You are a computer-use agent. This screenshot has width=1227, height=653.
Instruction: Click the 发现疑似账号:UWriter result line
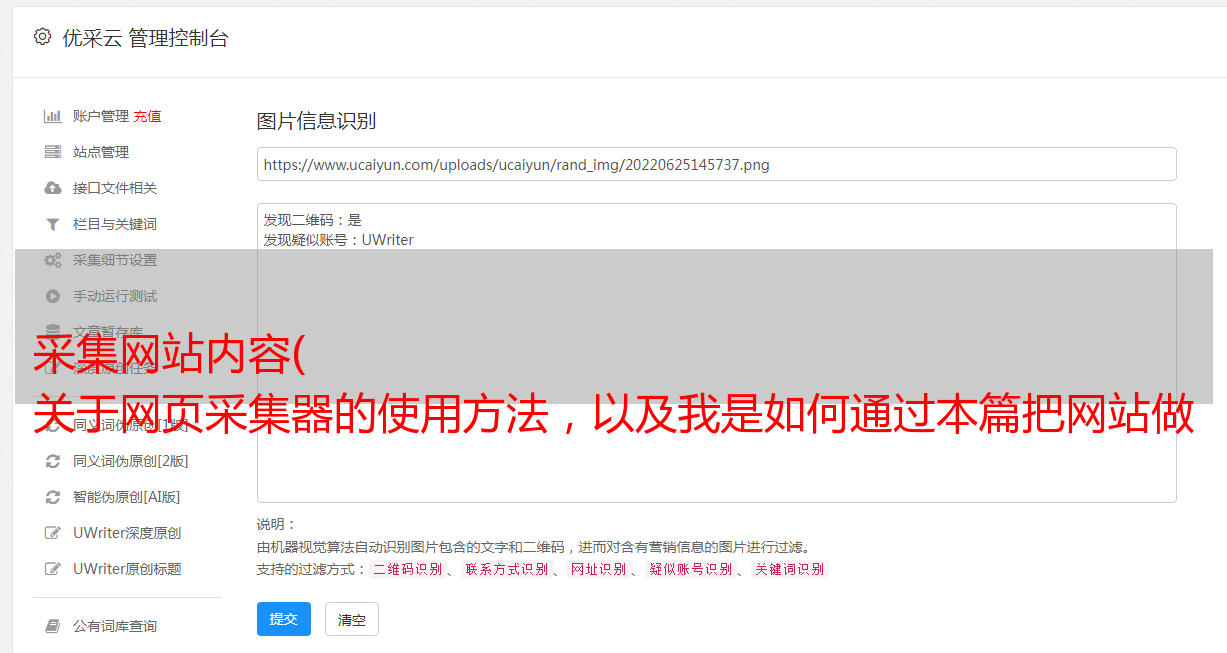tap(339, 240)
